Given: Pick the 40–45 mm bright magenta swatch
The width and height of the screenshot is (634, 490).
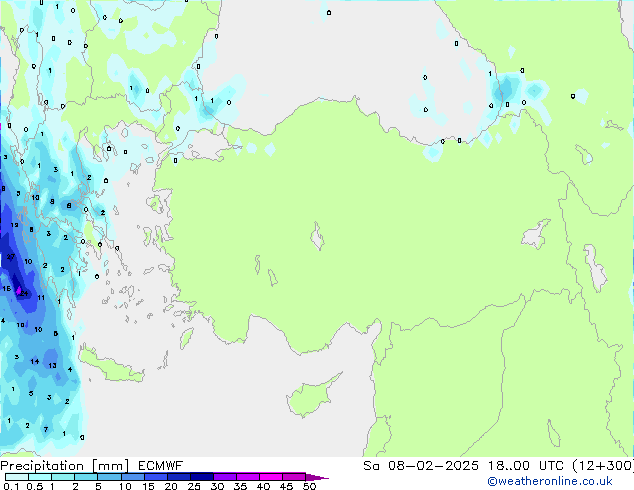Looking at the screenshot, I should tap(271, 477).
